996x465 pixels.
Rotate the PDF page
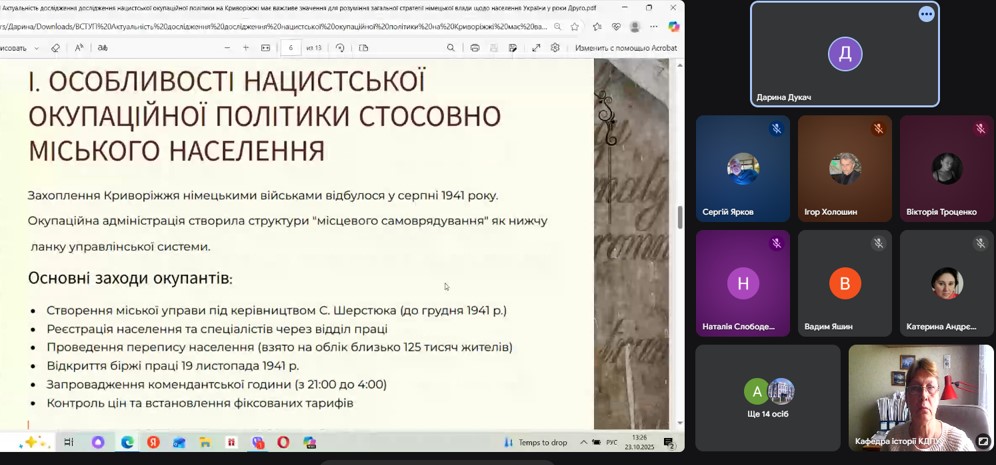tap(340, 48)
